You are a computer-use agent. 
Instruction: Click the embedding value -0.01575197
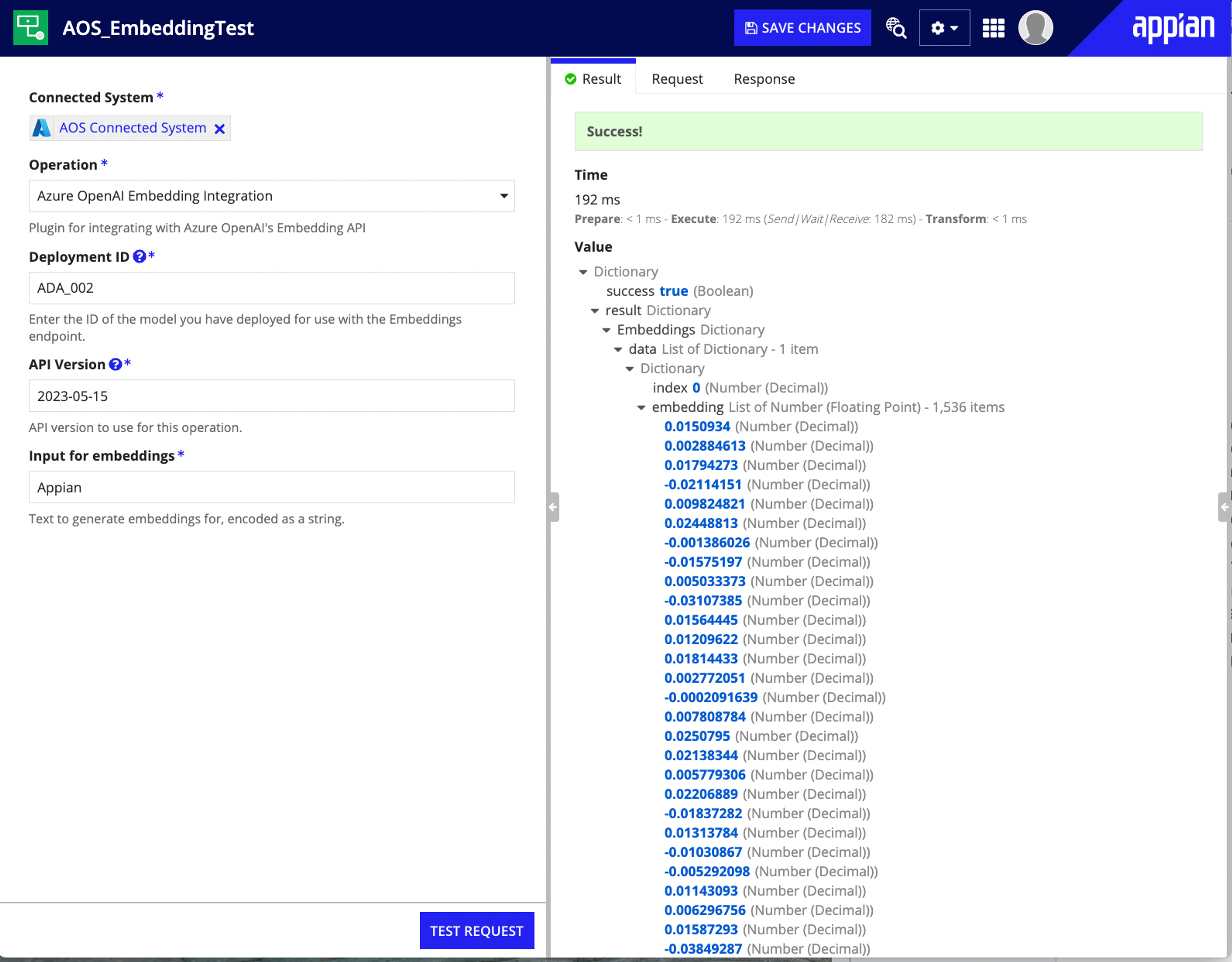tap(703, 562)
